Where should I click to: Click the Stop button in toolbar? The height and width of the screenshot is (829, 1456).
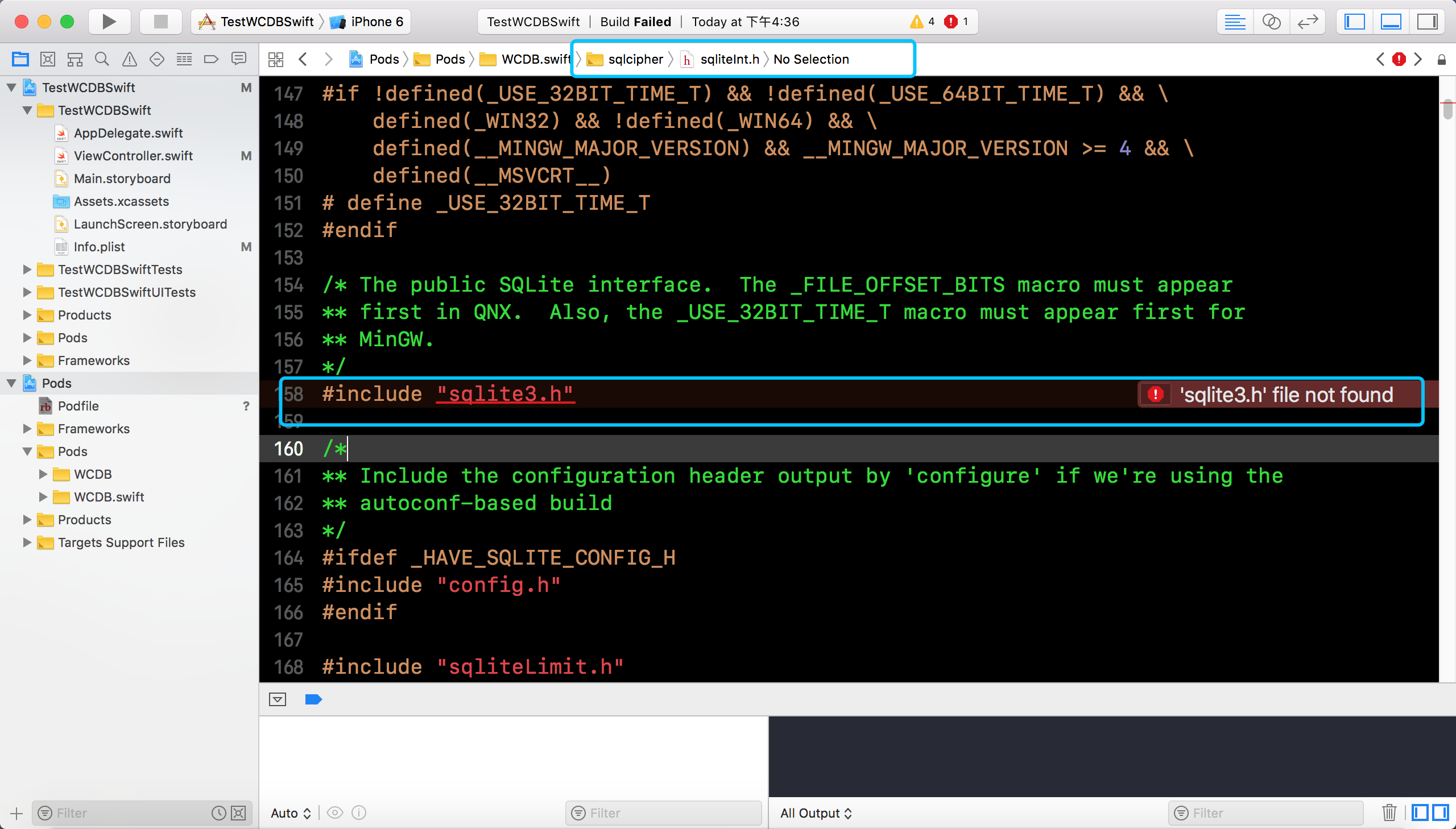[160, 22]
